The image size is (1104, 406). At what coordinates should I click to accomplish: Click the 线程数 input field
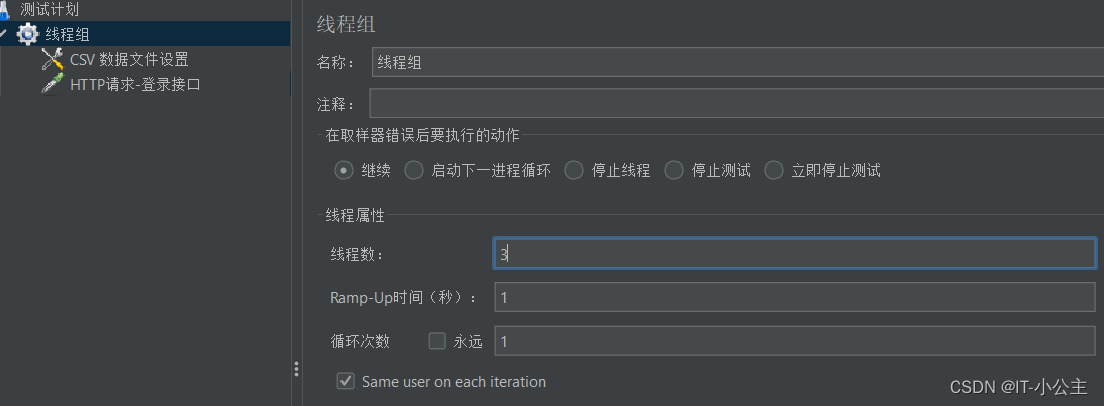coord(795,254)
